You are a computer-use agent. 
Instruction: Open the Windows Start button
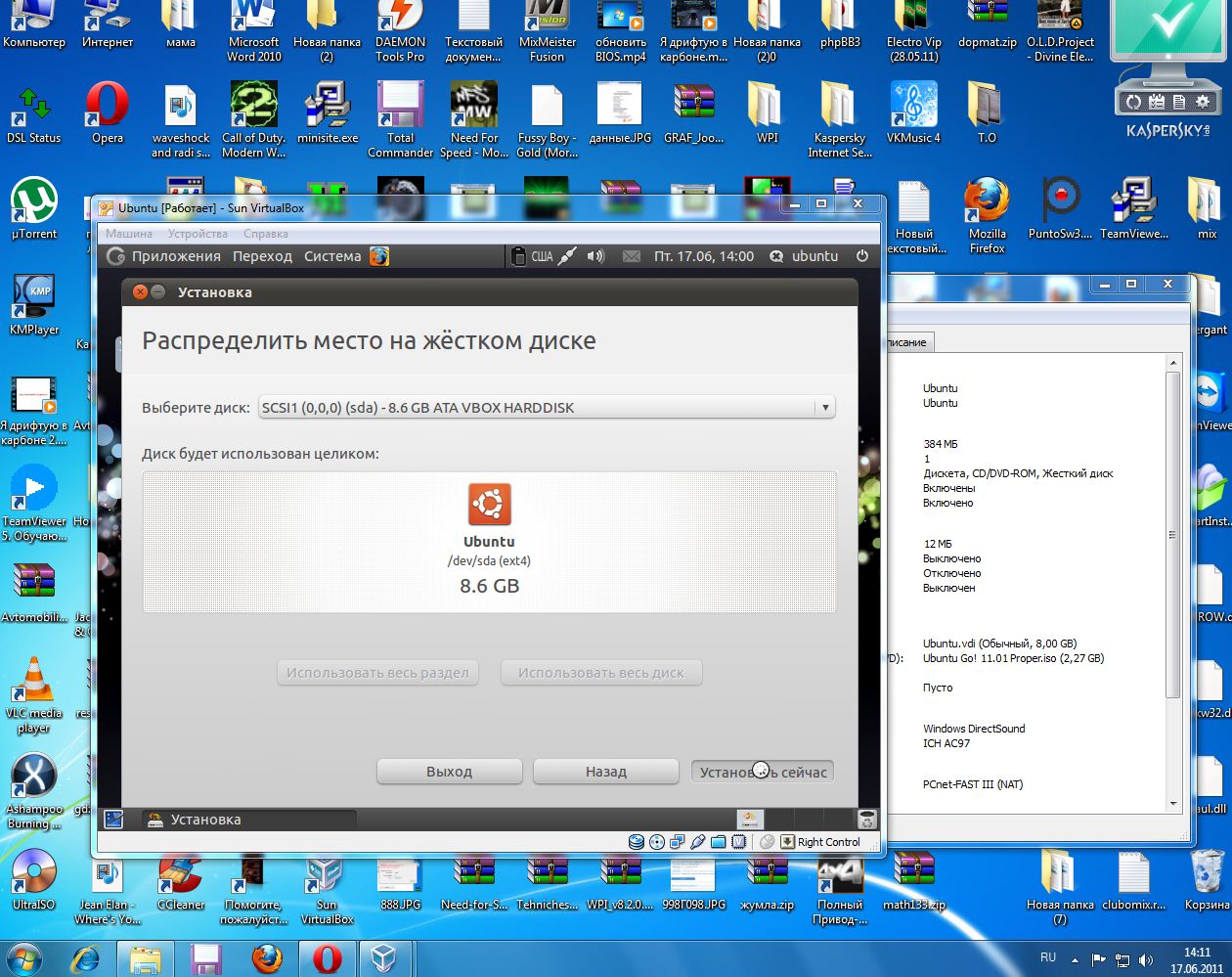[x=26, y=957]
